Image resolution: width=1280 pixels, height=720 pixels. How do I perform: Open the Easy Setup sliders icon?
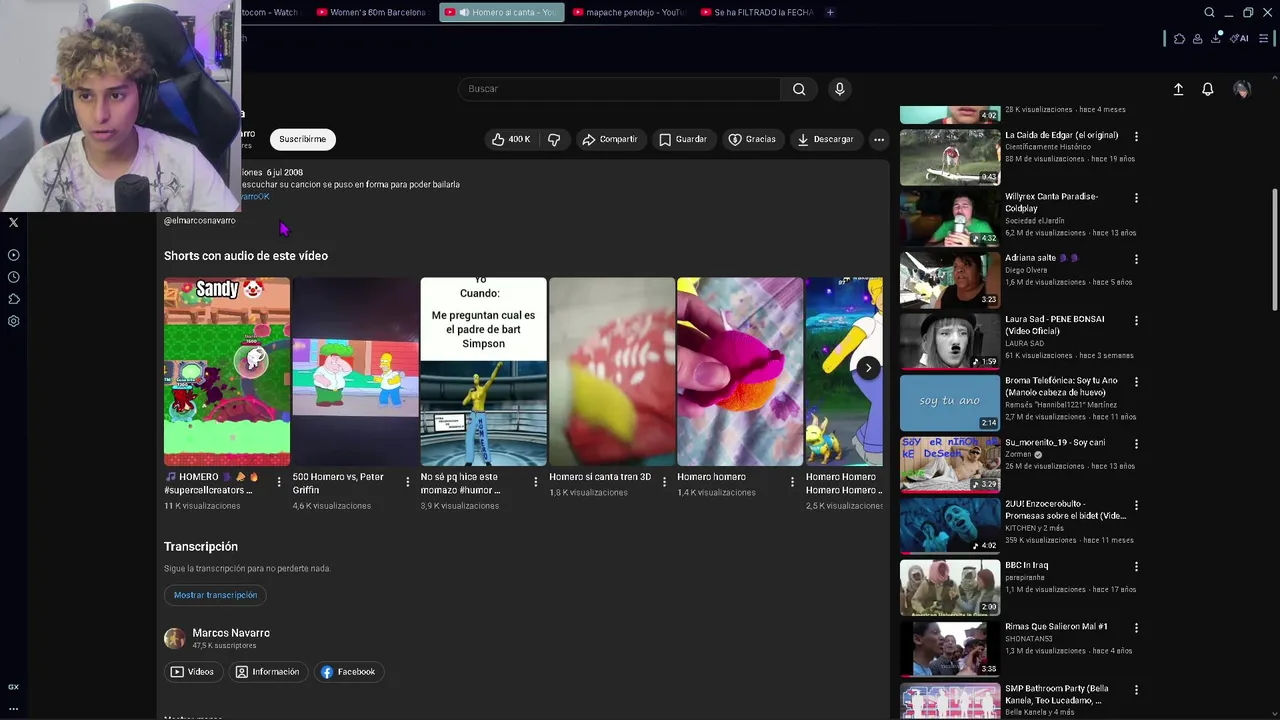(1264, 38)
